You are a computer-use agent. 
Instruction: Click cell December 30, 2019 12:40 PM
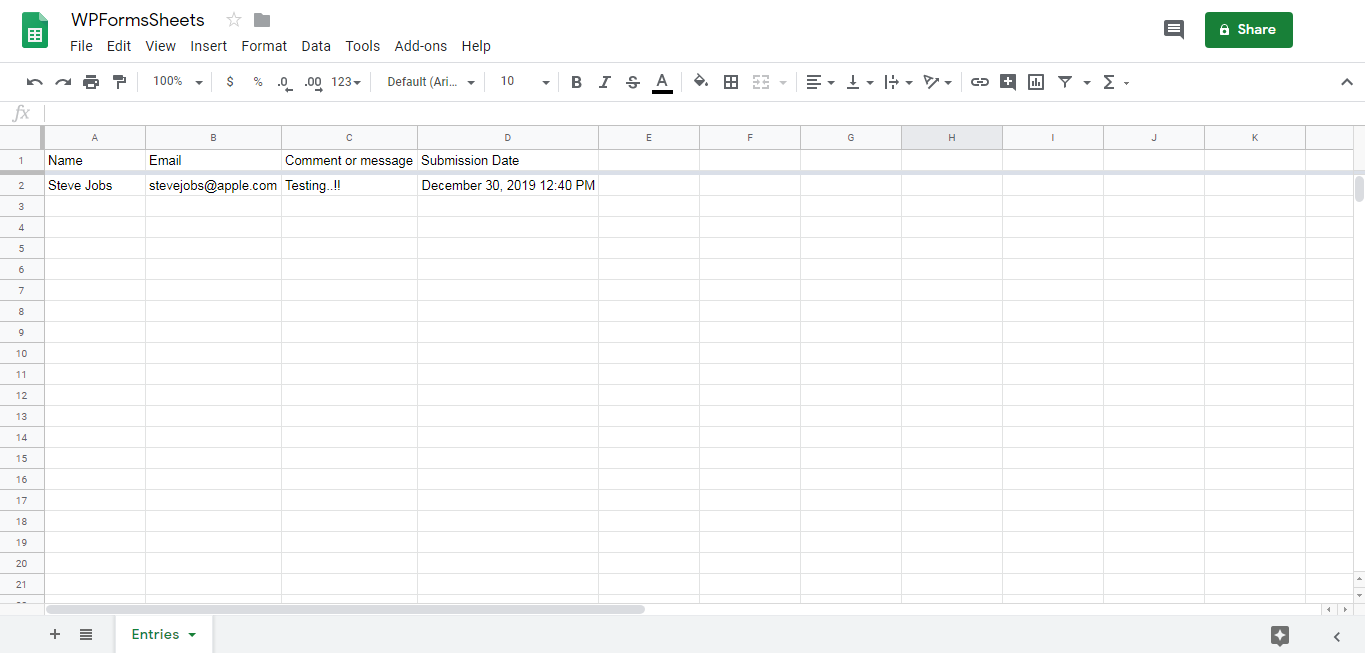(508, 185)
